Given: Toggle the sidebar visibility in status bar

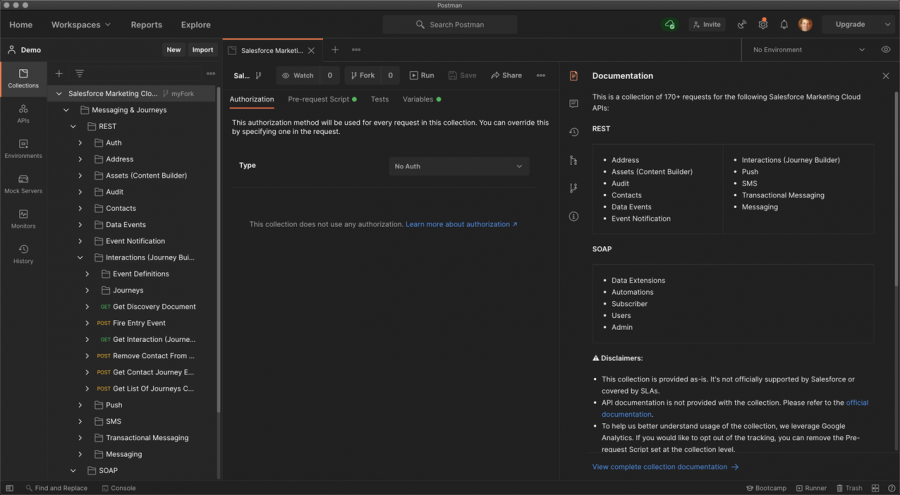Looking at the screenshot, I should click(9, 488).
